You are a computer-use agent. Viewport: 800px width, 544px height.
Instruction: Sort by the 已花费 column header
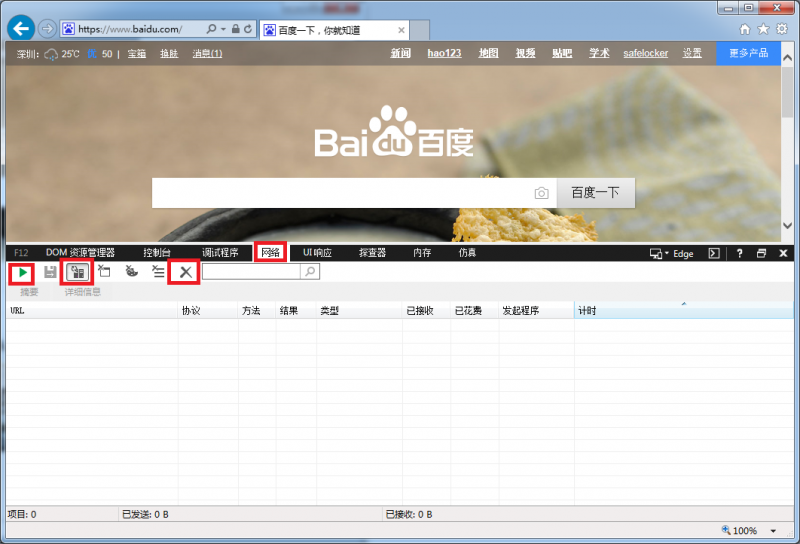tap(474, 310)
